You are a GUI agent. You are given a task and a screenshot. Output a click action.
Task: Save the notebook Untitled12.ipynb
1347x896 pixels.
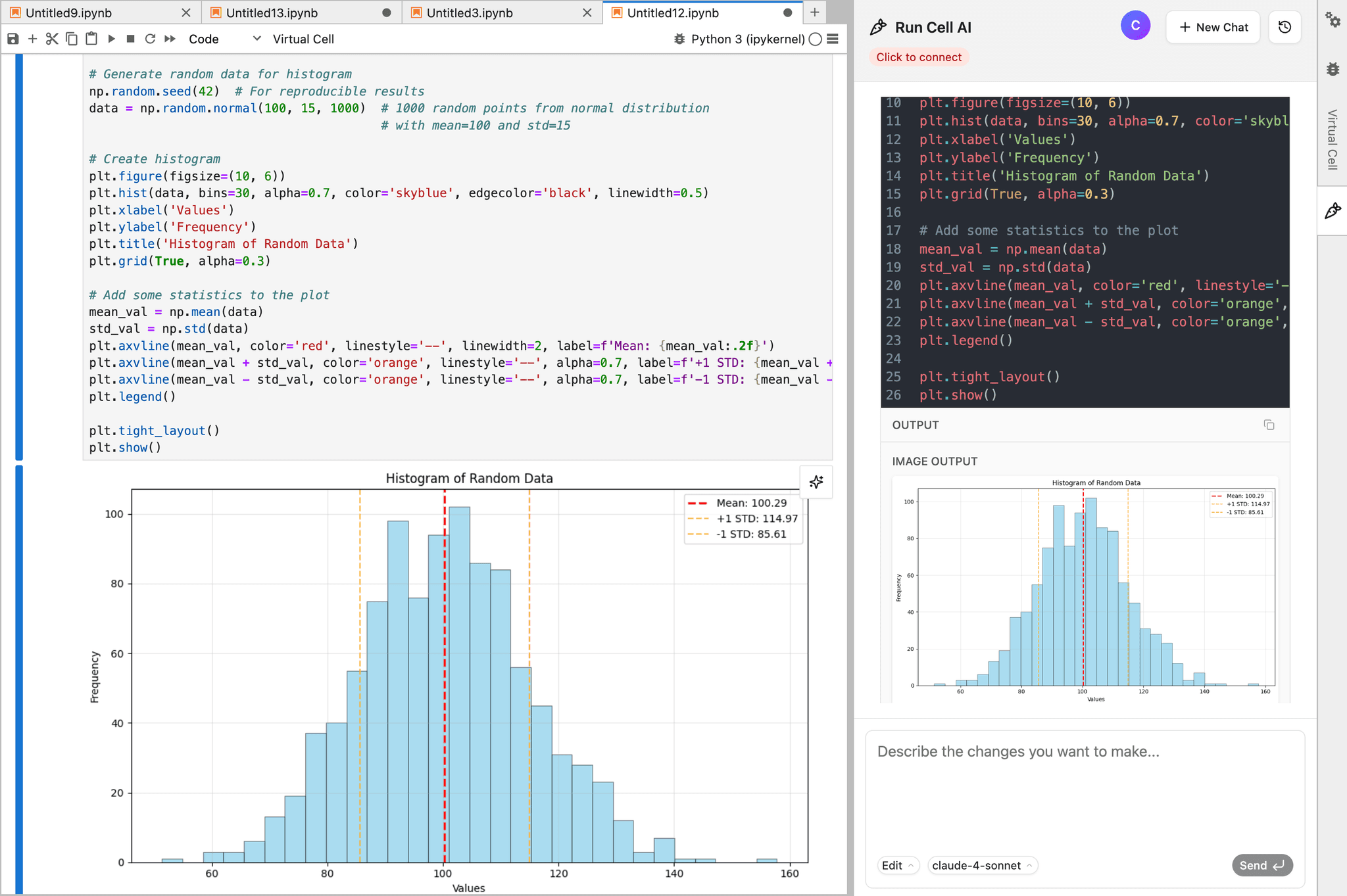pyautogui.click(x=13, y=39)
